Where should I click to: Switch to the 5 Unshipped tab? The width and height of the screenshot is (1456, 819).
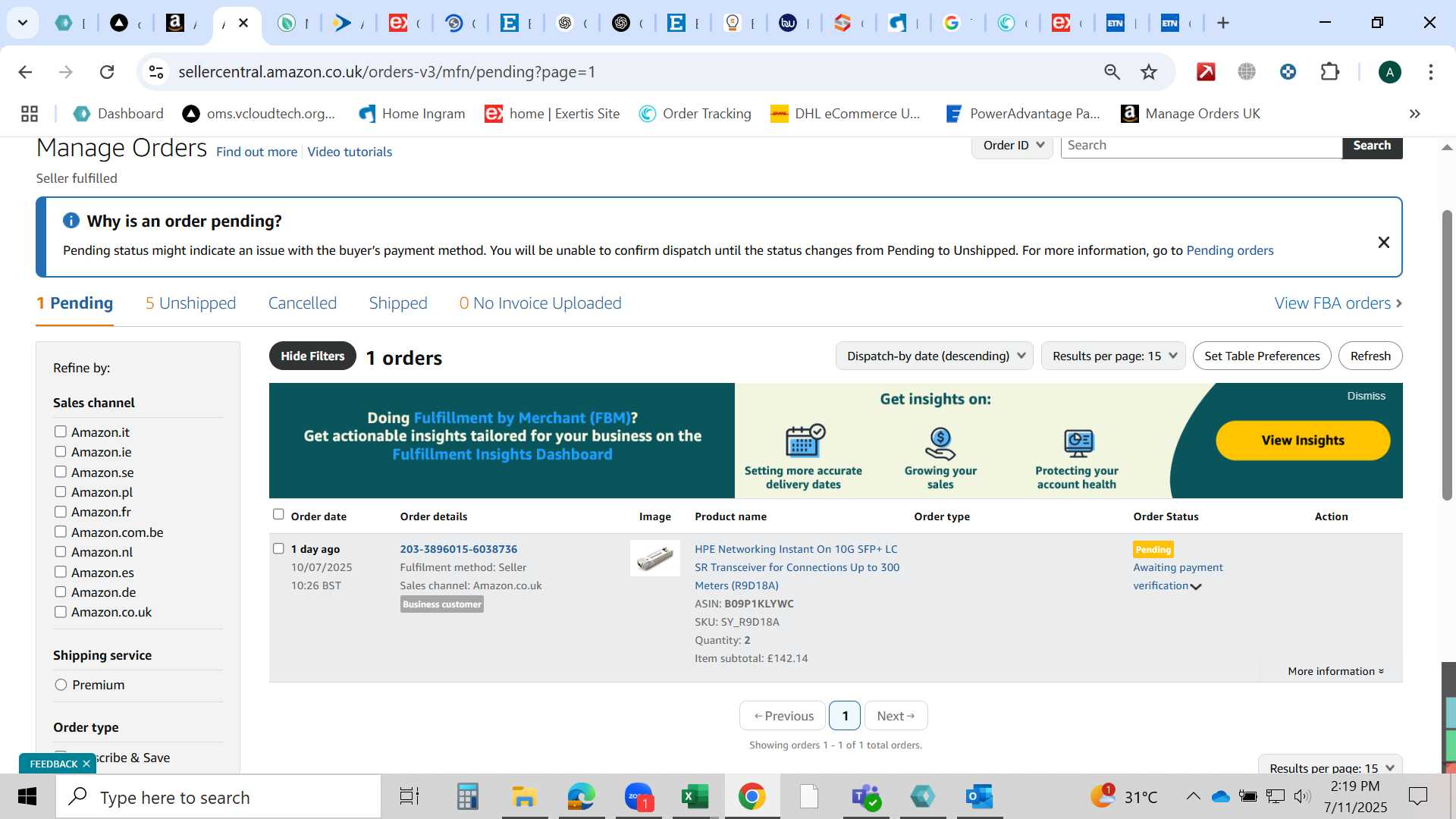190,303
